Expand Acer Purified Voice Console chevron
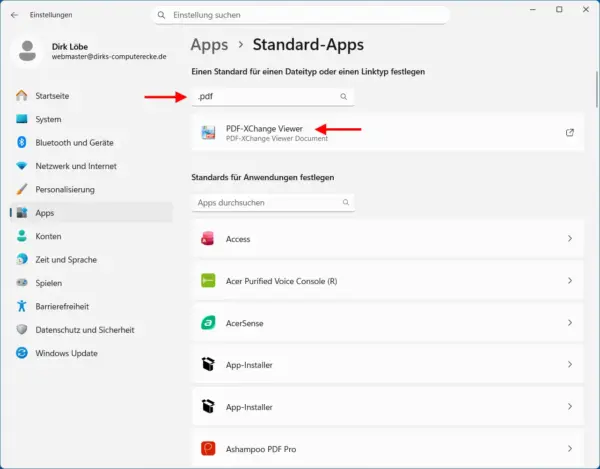 570,280
